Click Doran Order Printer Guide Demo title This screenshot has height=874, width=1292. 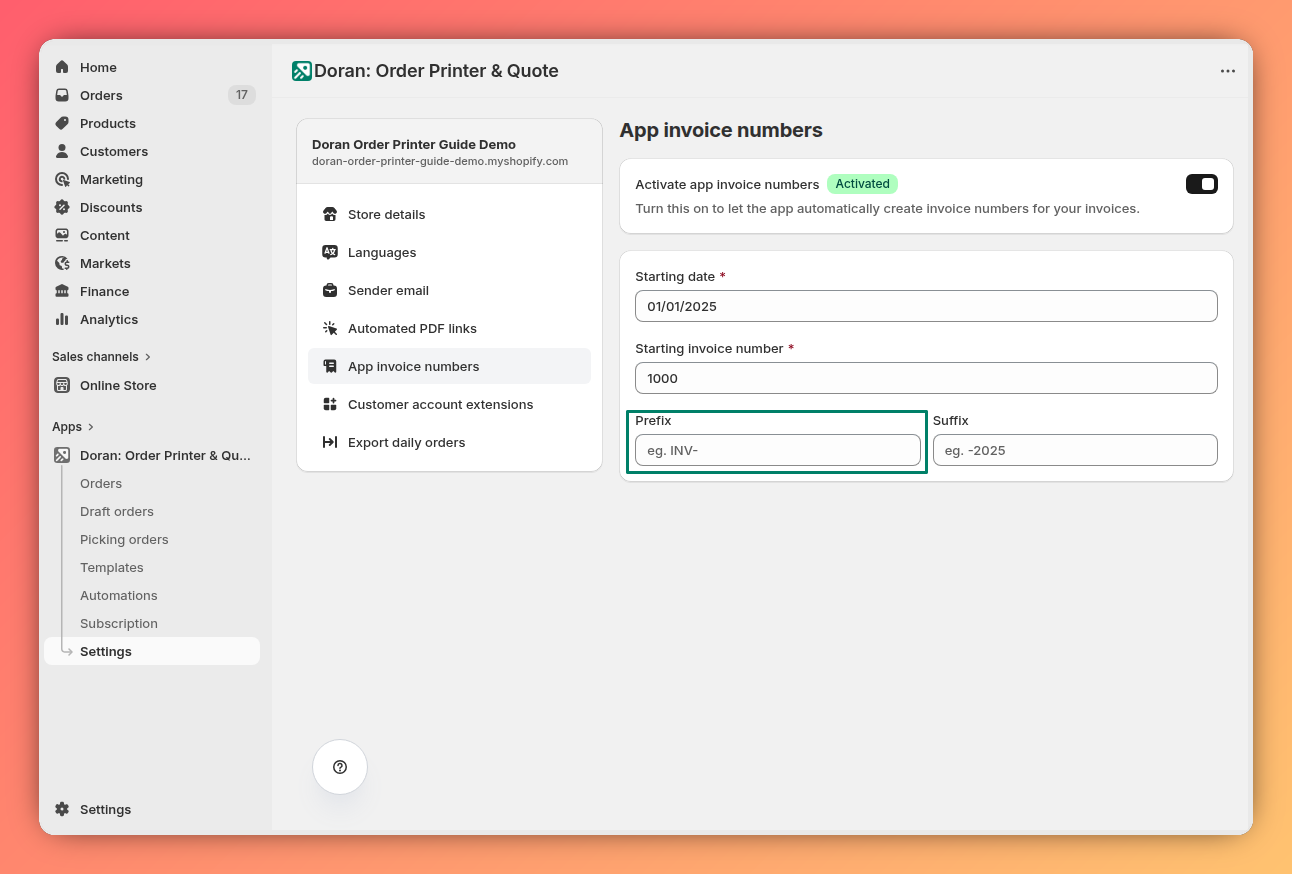414,144
